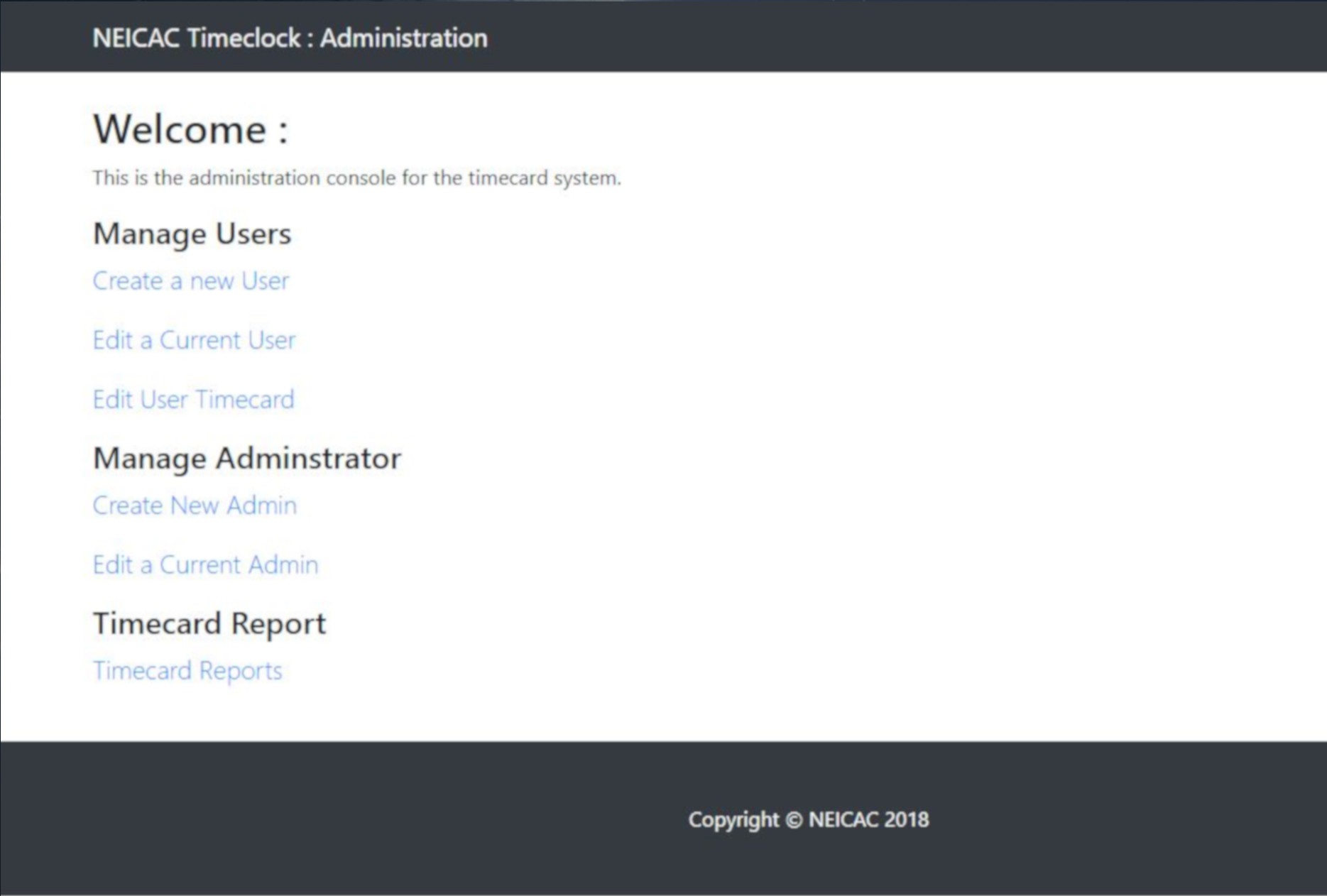Click the copyright © symbol in footer
Image resolution: width=1327 pixels, height=896 pixels.
pos(794,820)
